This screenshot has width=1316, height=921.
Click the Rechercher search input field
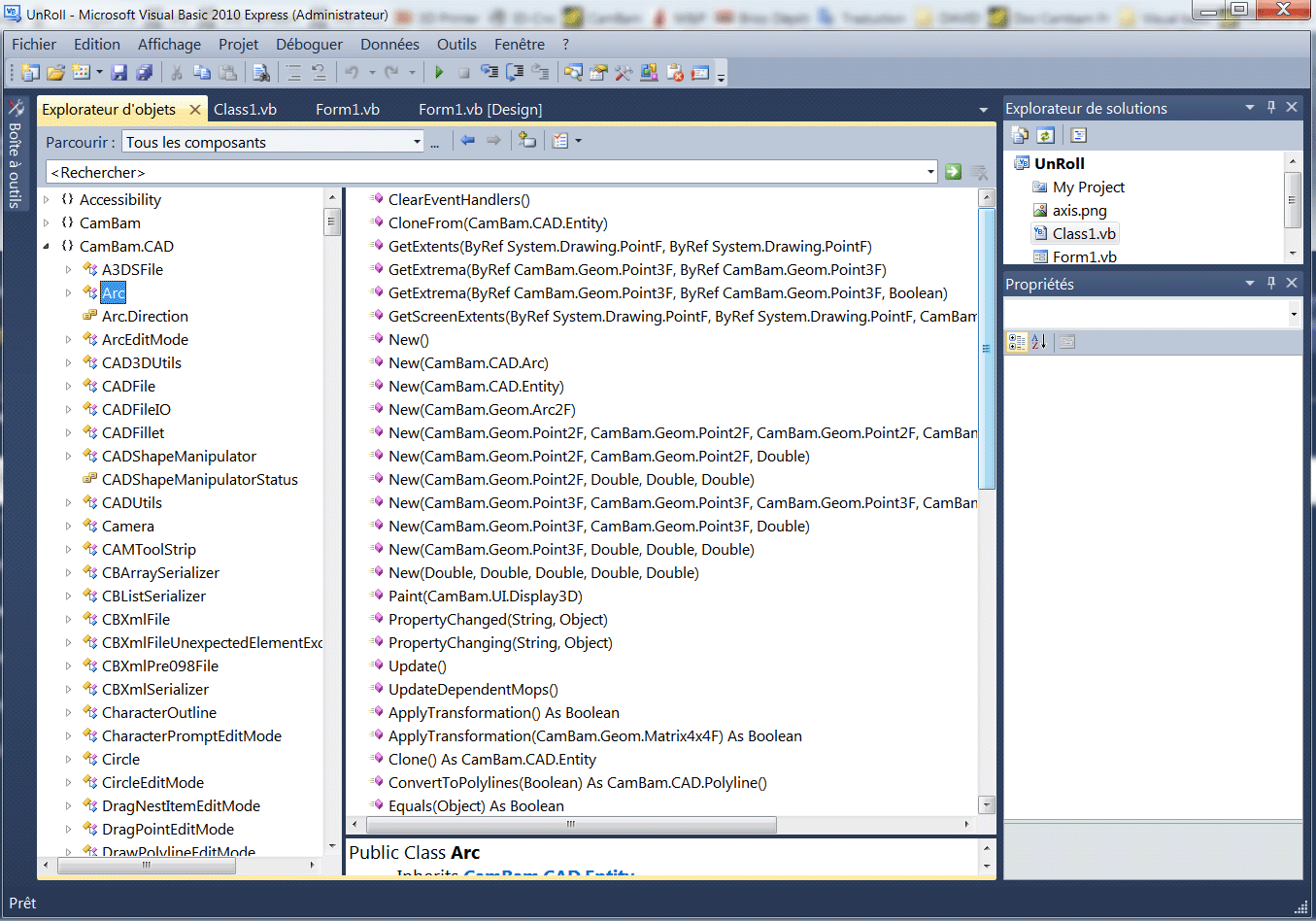pos(484,172)
